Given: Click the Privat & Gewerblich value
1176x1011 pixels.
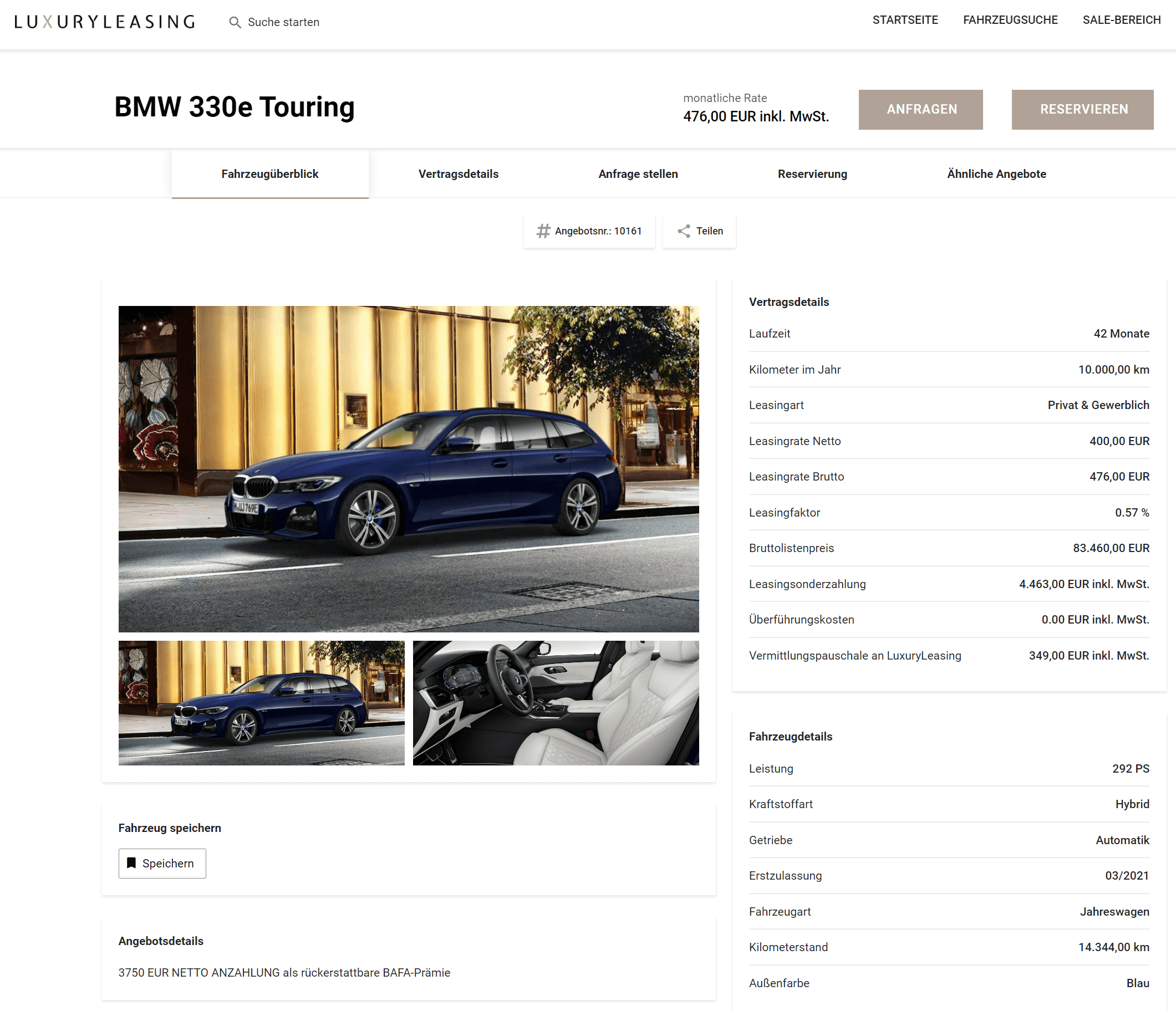Looking at the screenshot, I should pyautogui.click(x=1098, y=405).
